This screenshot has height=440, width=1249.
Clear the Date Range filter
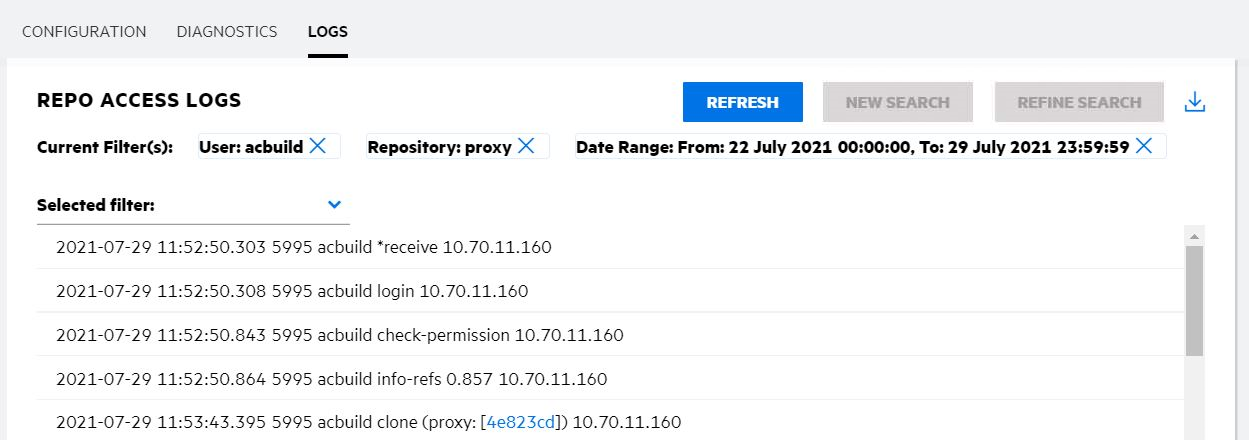click(1144, 146)
